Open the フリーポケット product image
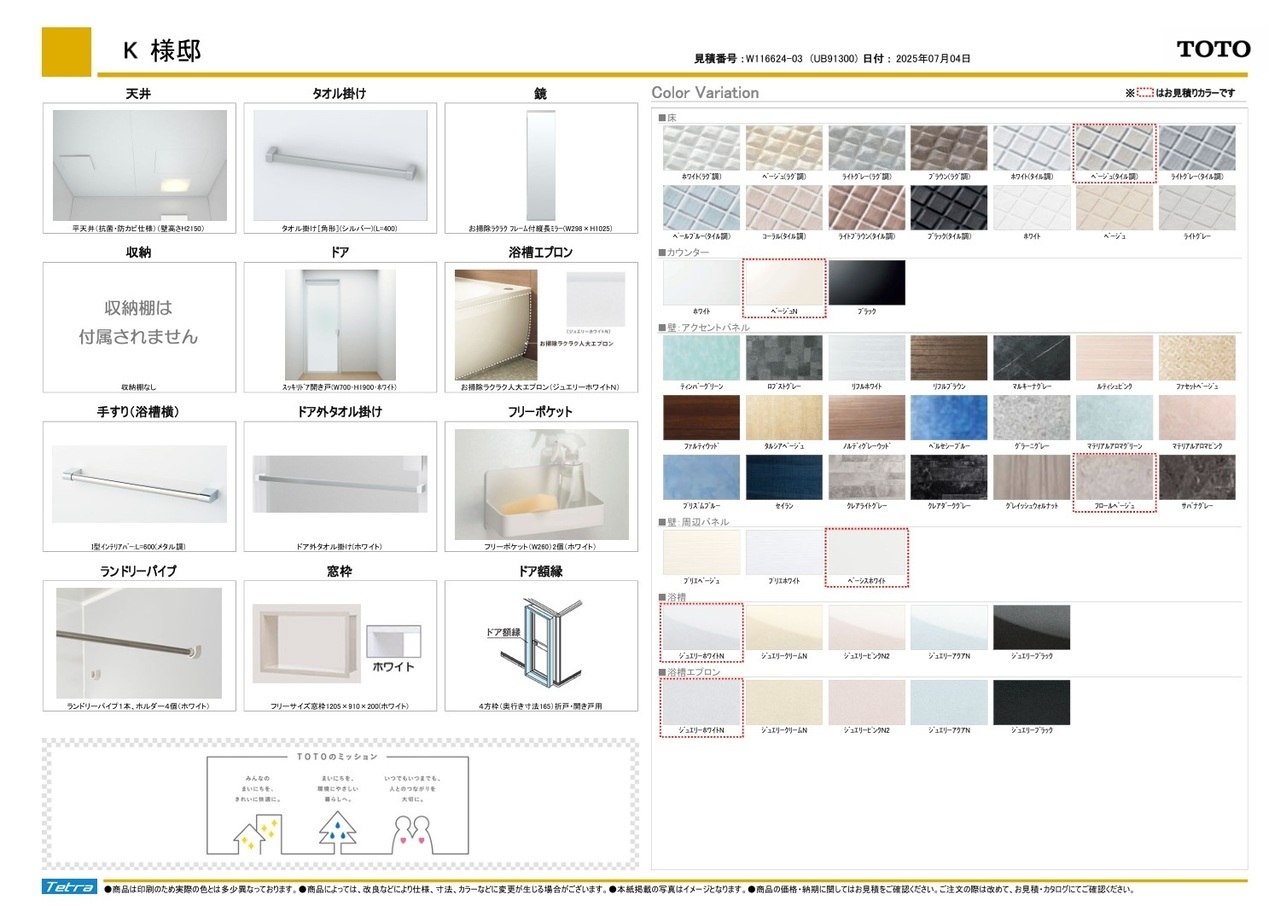This screenshot has width=1280, height=906. [541, 484]
